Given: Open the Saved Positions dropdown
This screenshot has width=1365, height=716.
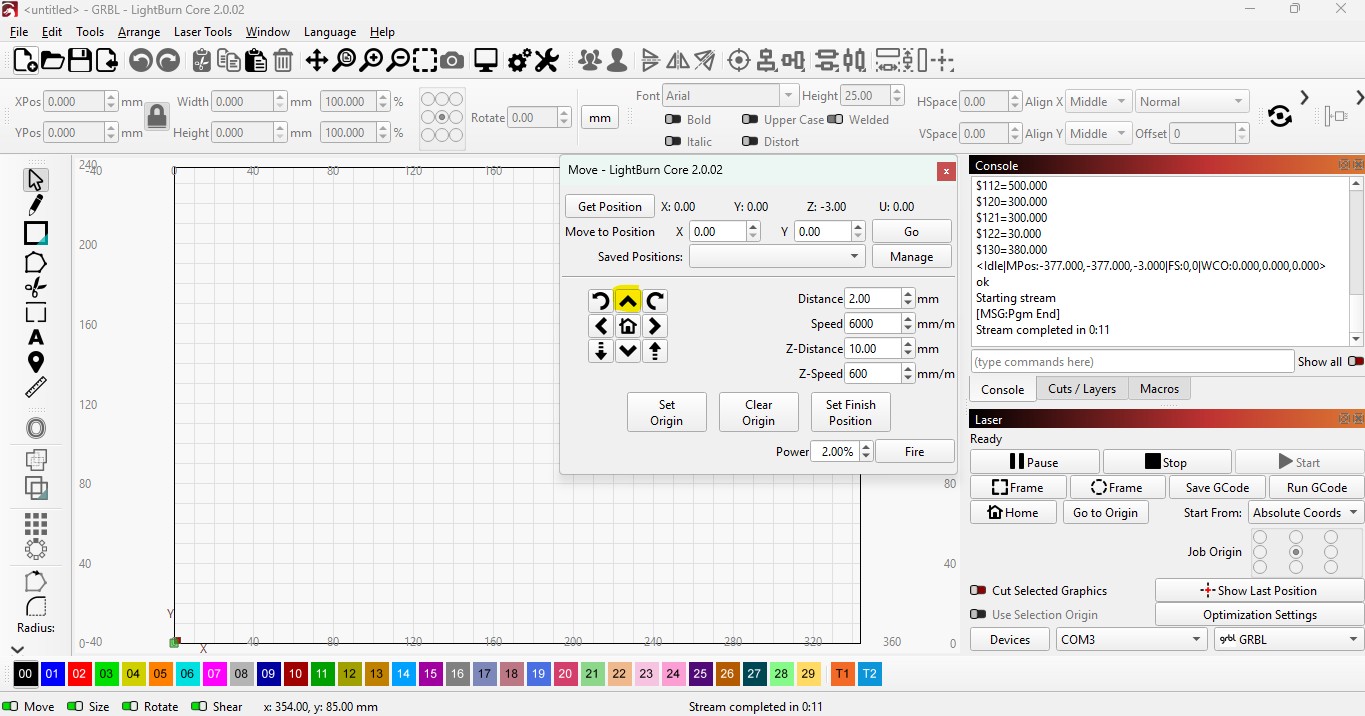Looking at the screenshot, I should click(x=776, y=257).
